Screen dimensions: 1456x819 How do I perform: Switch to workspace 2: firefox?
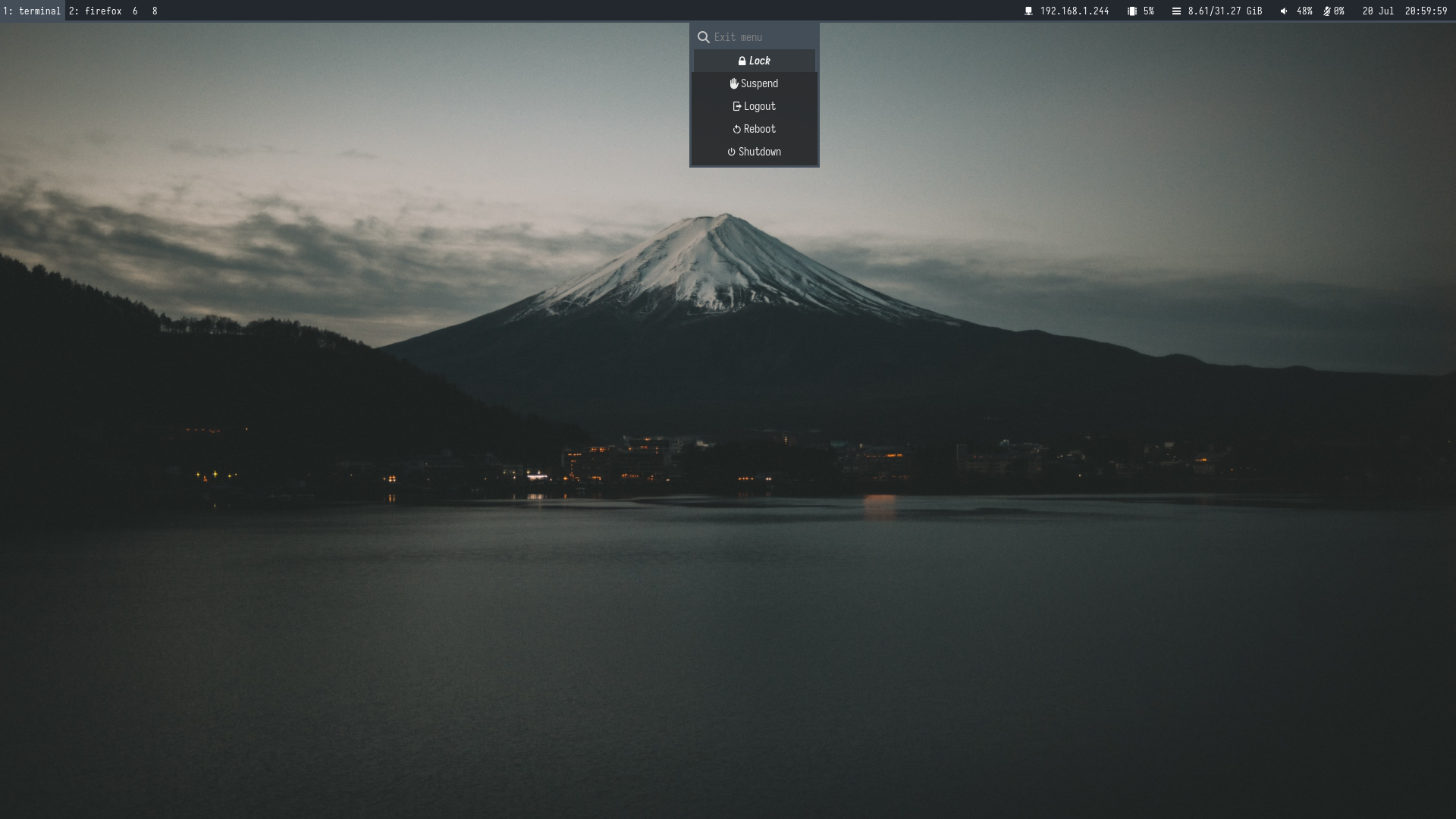(95, 11)
